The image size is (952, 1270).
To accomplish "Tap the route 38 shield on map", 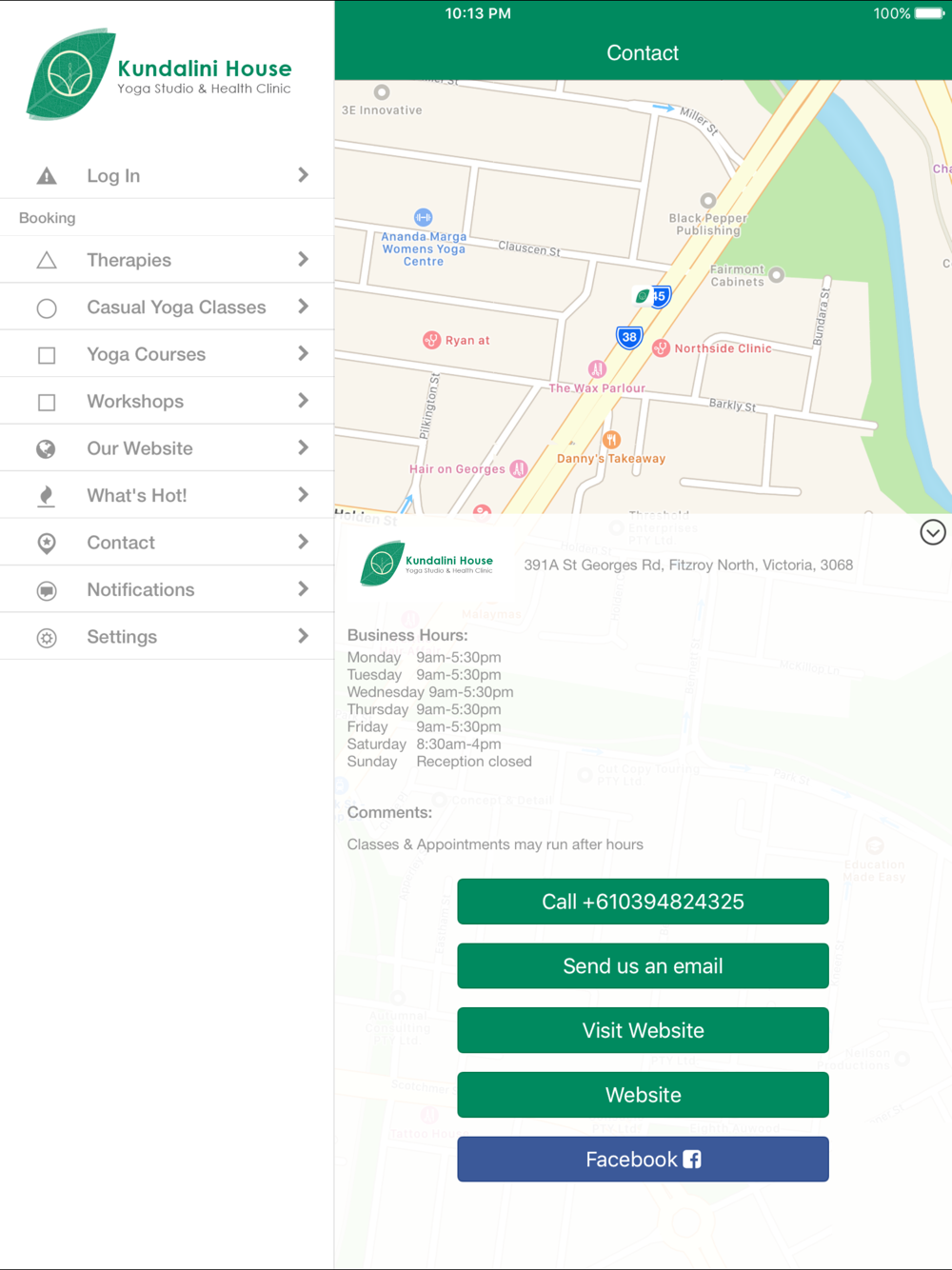I will (628, 337).
